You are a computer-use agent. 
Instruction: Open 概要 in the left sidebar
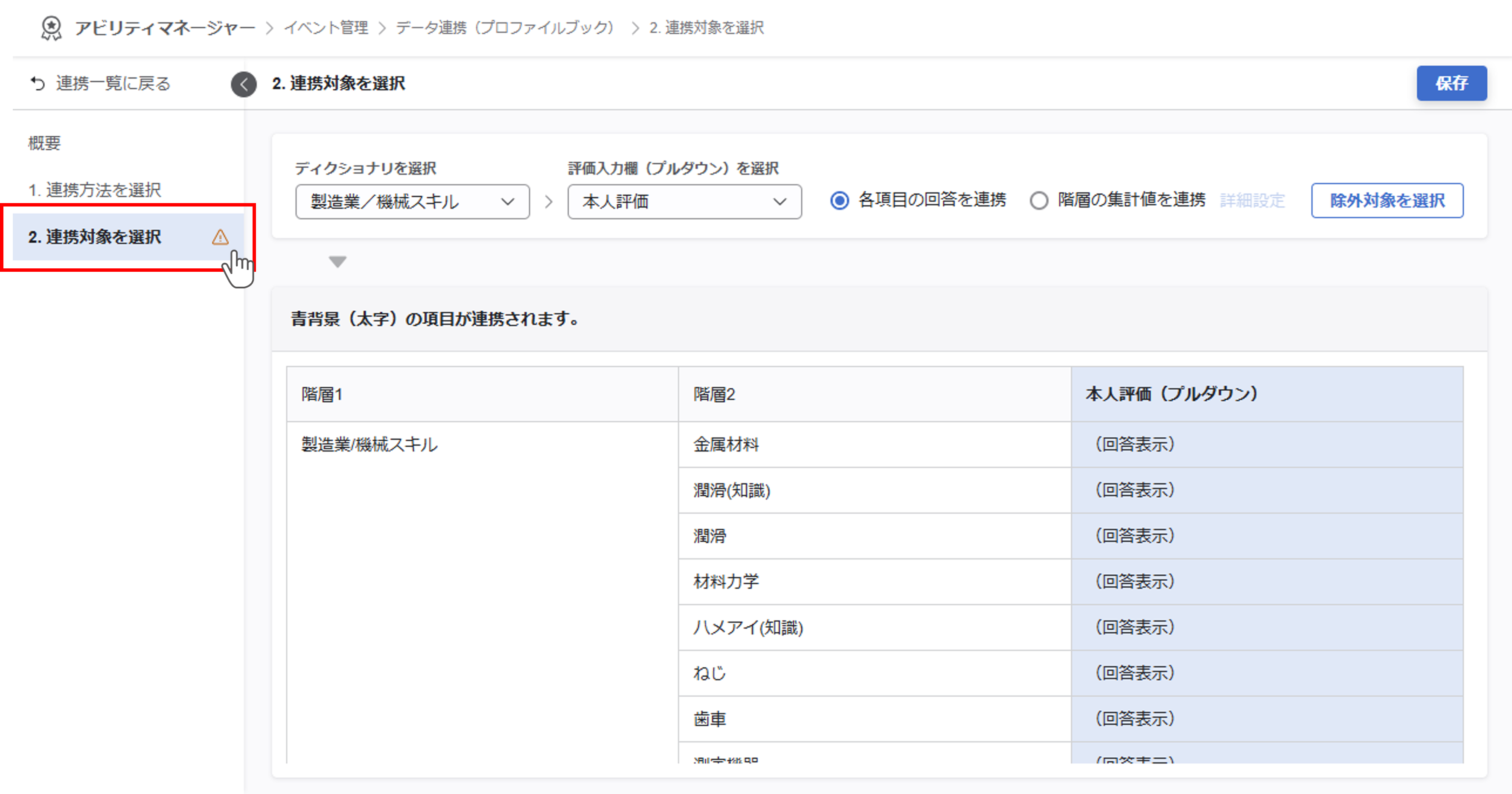[x=45, y=143]
